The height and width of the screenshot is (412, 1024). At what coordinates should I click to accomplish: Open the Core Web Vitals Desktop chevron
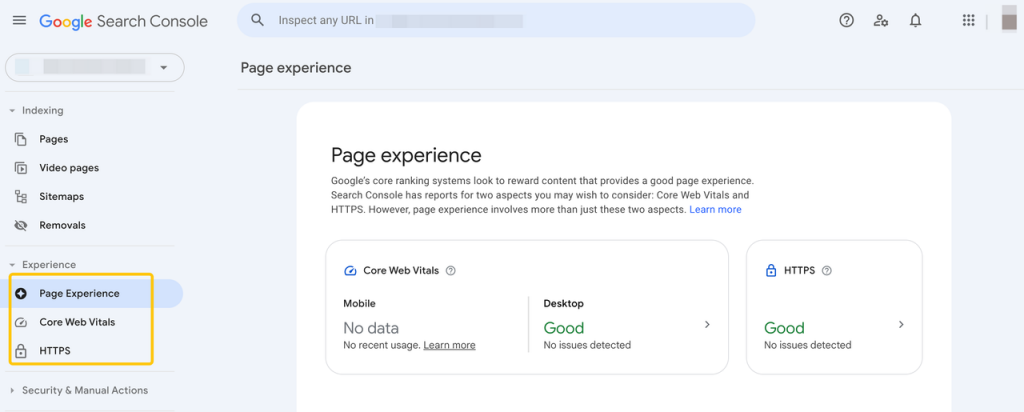coord(707,325)
